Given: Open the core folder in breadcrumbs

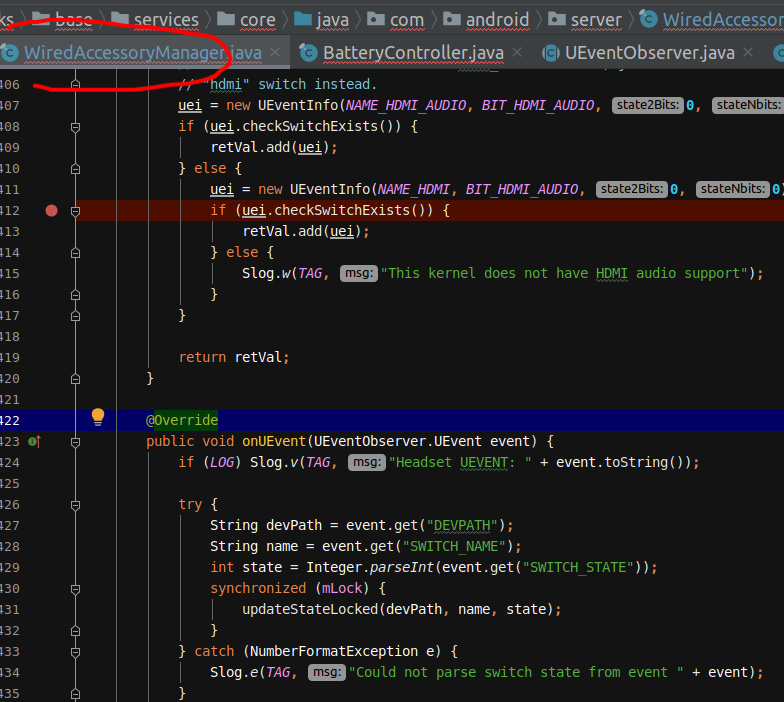Looking at the screenshot, I should pyautogui.click(x=258, y=20).
